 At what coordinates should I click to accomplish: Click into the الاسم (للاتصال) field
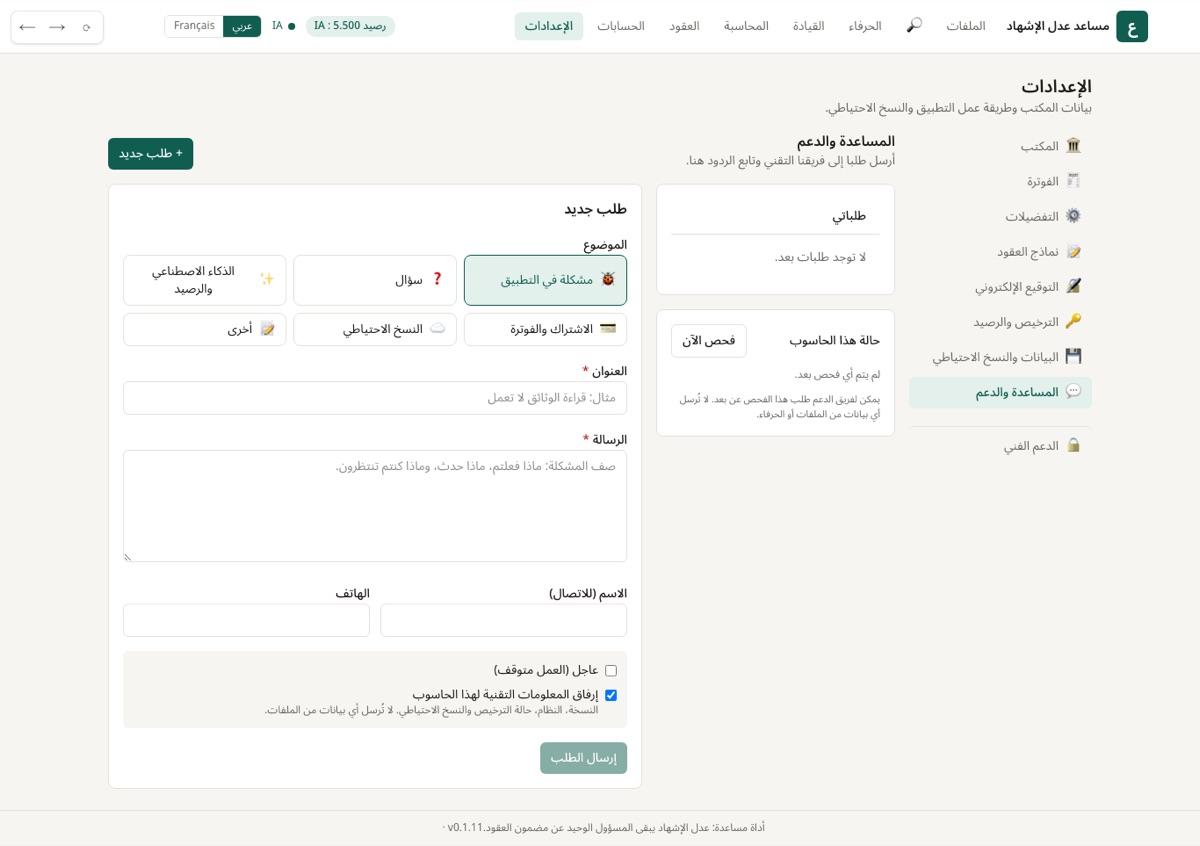[504, 620]
